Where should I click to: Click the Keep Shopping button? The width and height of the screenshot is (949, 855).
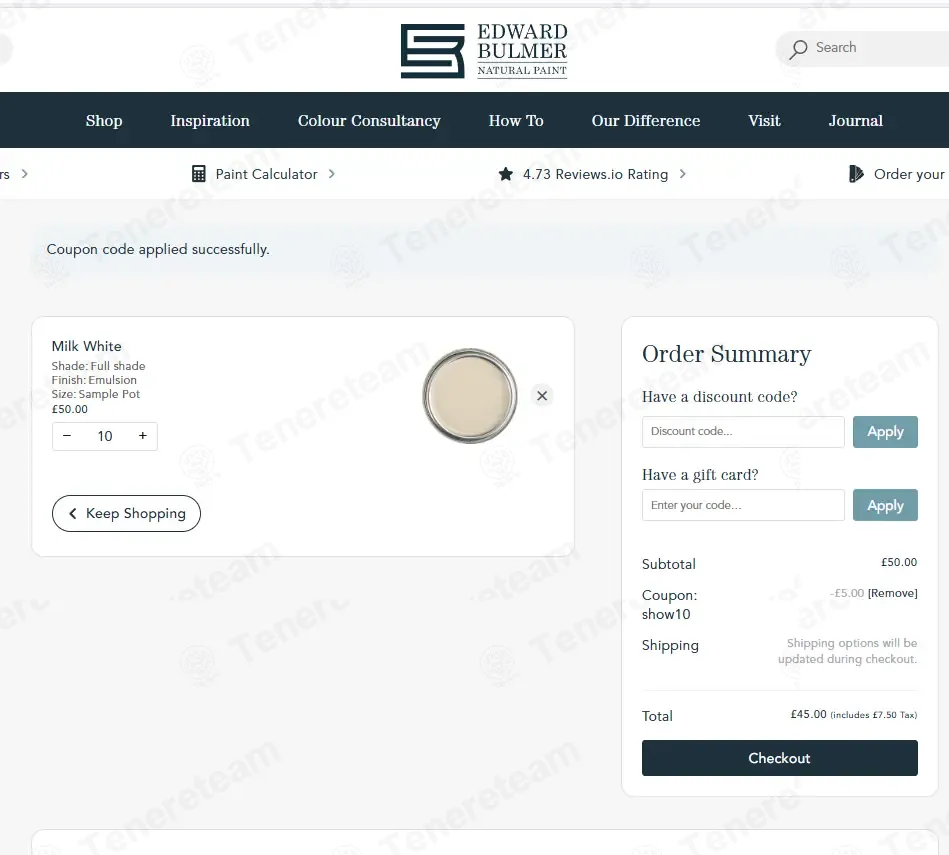tap(126, 514)
